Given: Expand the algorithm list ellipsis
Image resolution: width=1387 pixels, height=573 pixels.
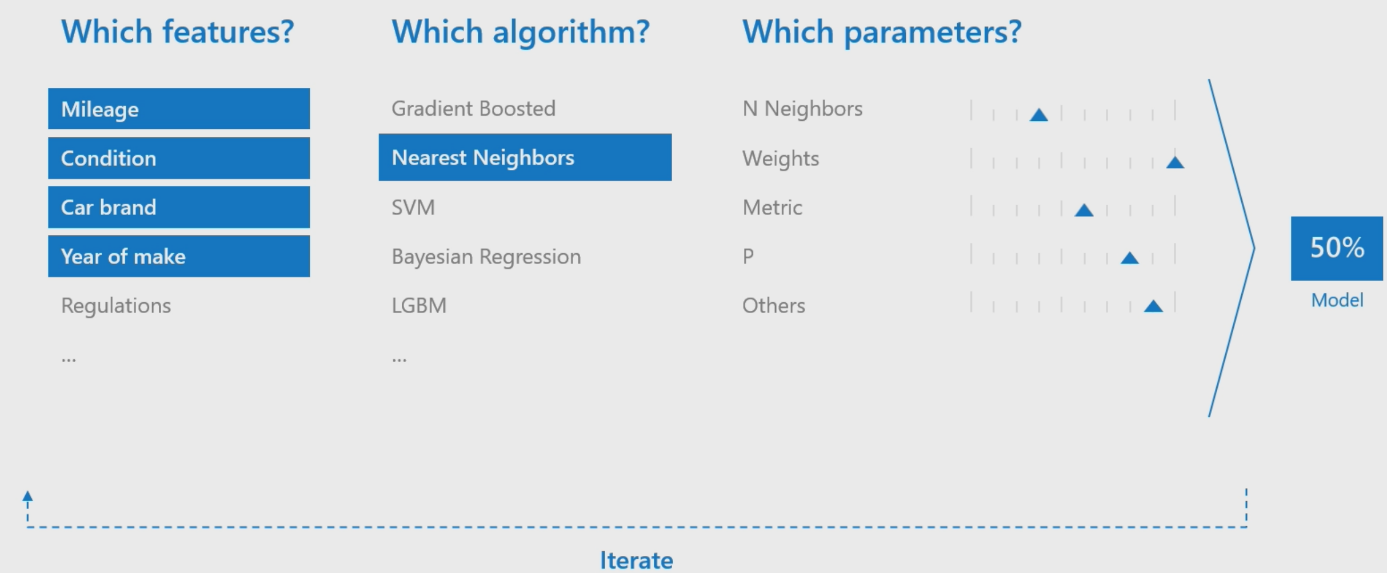Looking at the screenshot, I should (x=399, y=357).
